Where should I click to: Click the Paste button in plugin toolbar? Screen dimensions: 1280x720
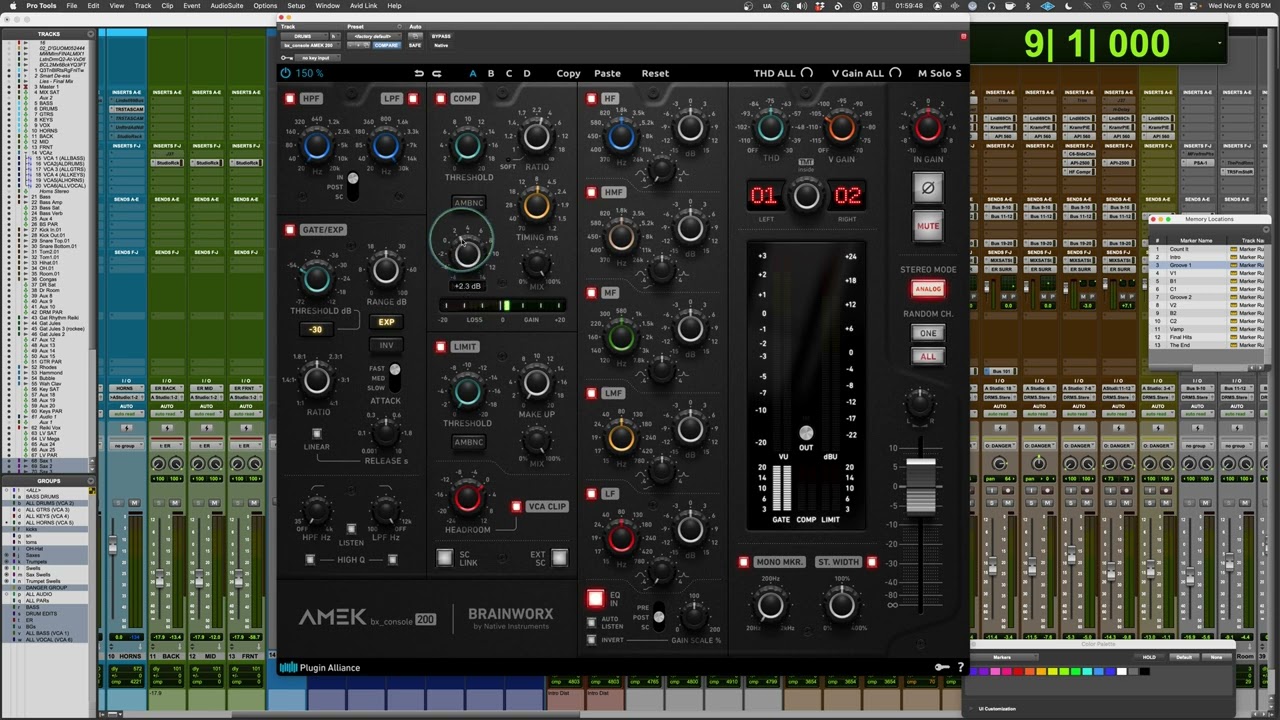coord(607,73)
